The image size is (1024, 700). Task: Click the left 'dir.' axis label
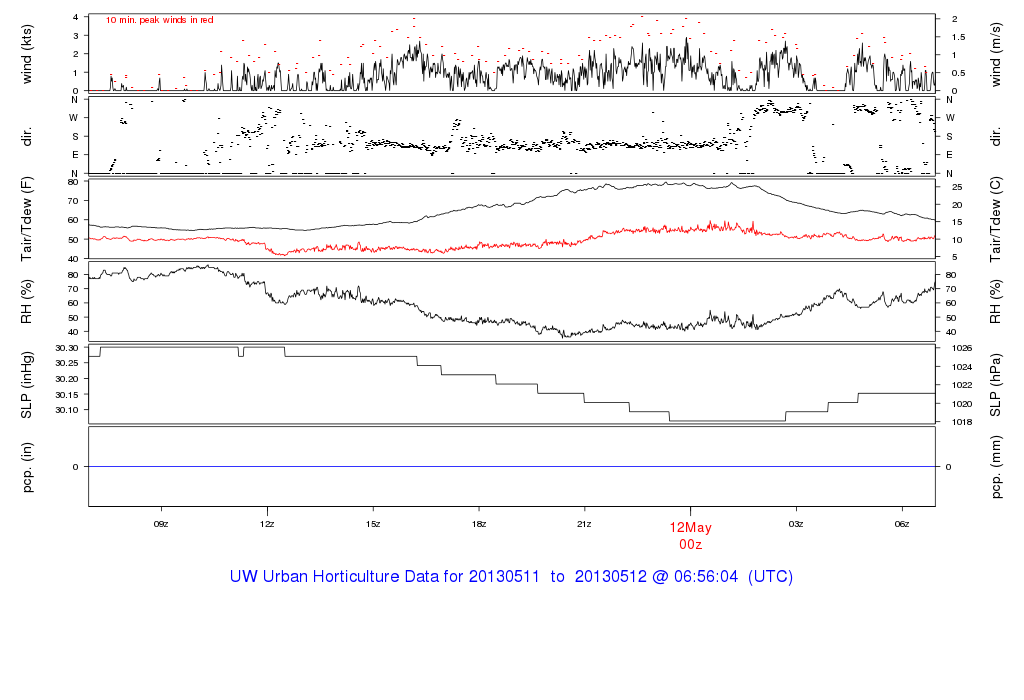point(27,137)
